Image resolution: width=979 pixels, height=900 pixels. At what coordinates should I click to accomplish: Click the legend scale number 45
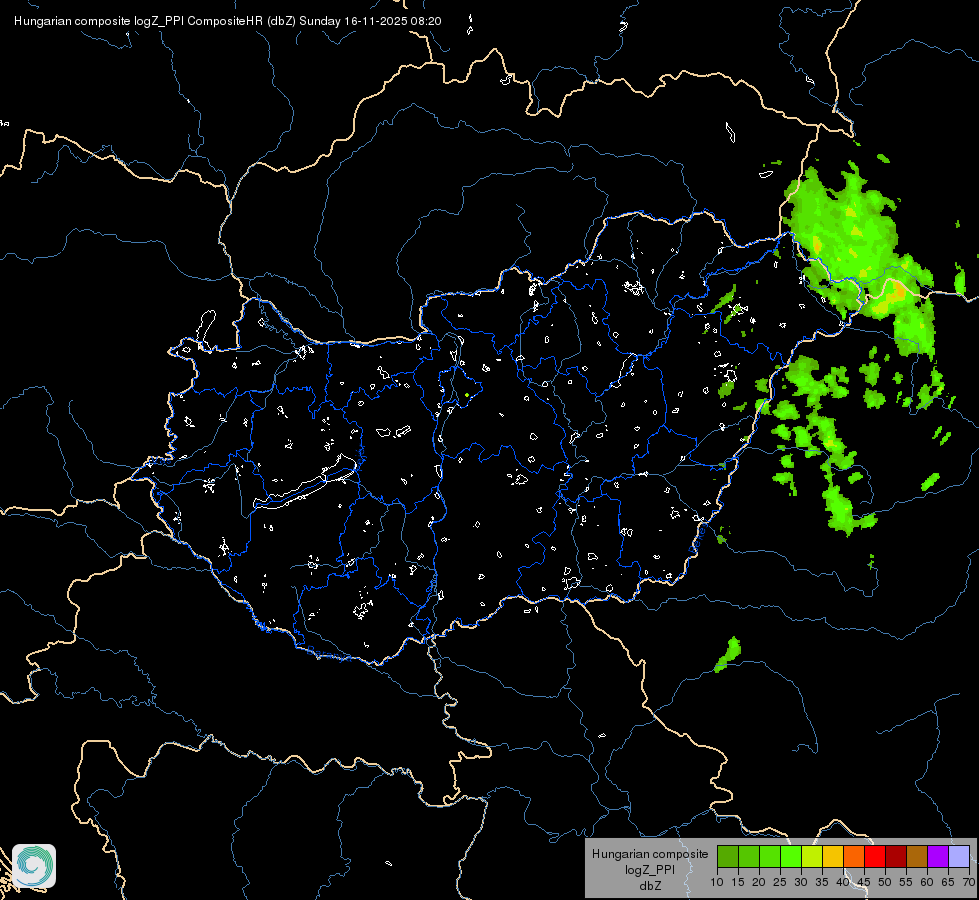pos(864,883)
